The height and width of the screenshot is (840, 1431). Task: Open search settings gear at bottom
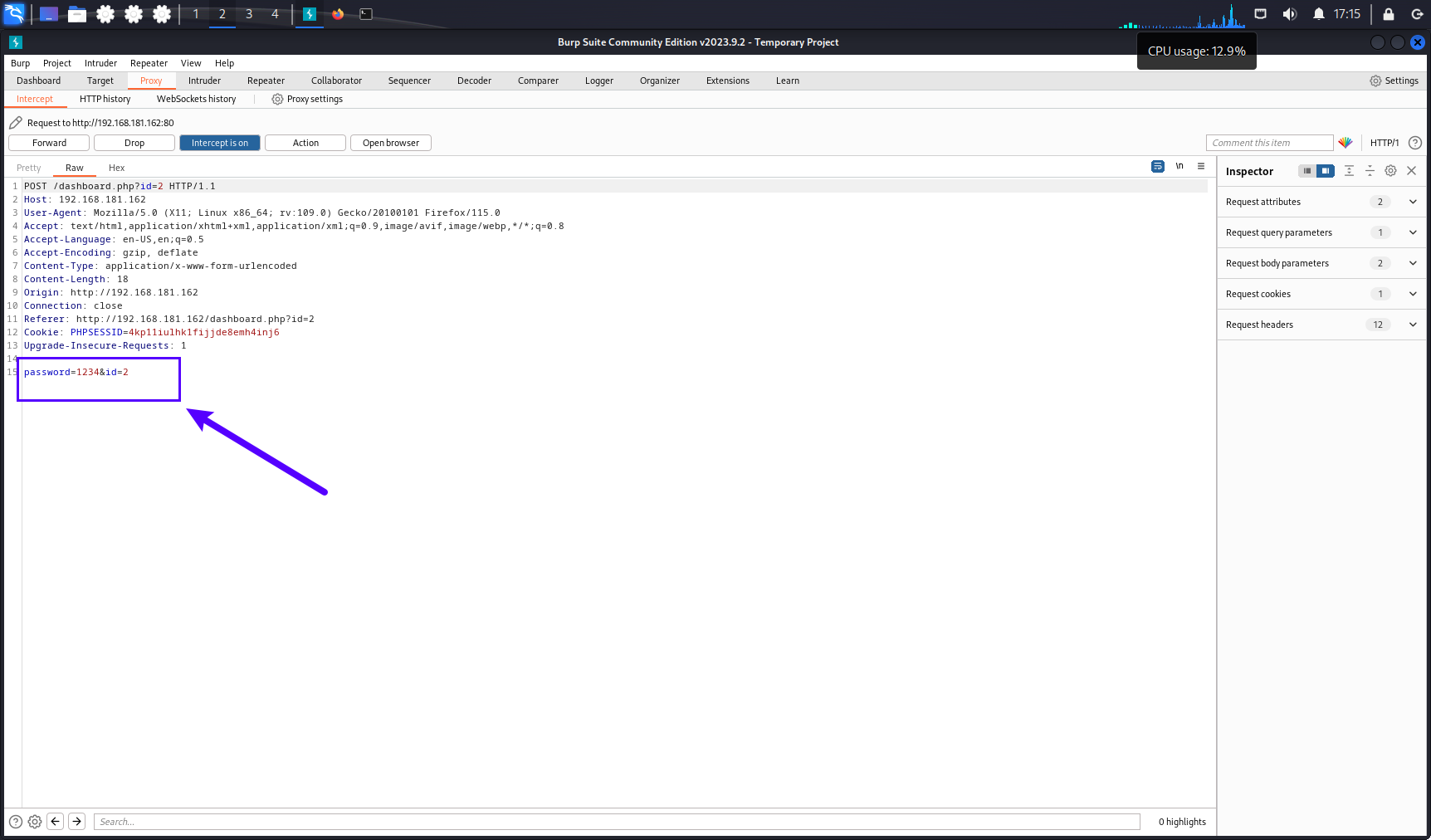(35, 822)
